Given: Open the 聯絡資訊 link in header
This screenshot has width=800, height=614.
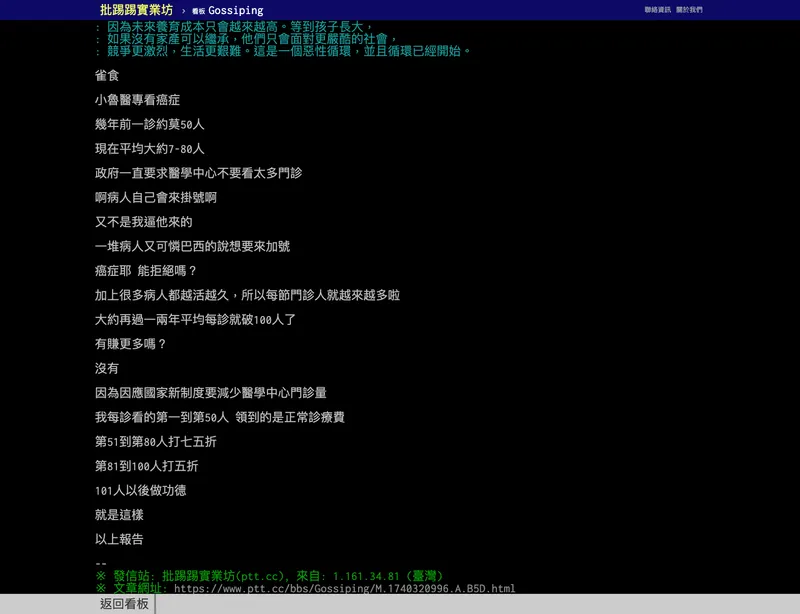Looking at the screenshot, I should 657,10.
